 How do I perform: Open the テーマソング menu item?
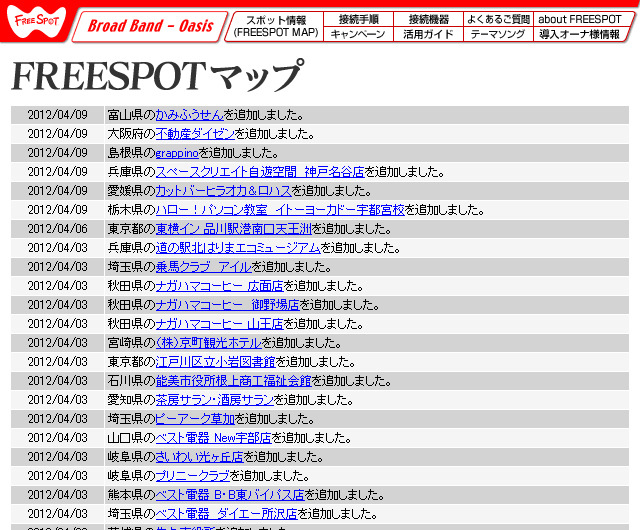498,34
